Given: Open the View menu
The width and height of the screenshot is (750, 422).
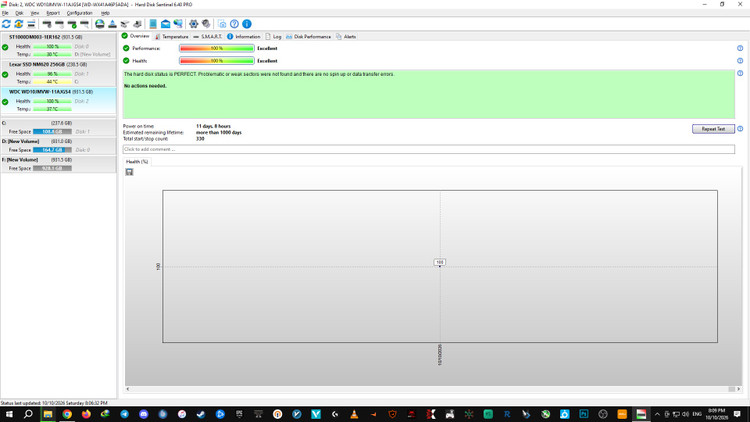Looking at the screenshot, I should [35, 13].
